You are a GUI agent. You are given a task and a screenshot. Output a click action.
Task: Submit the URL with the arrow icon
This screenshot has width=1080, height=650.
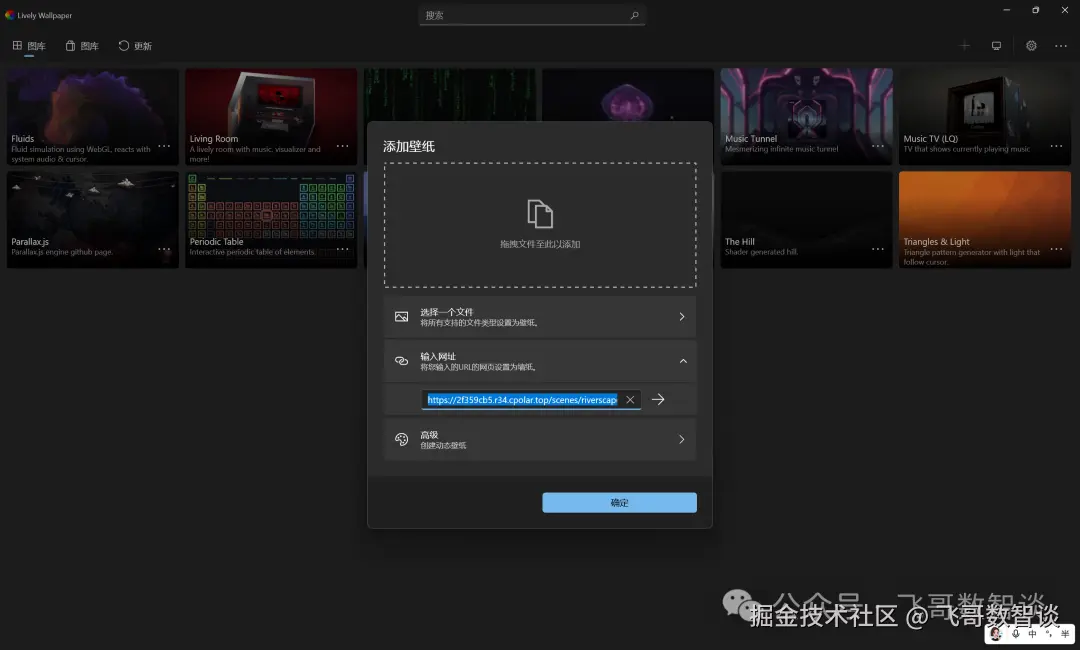(x=658, y=399)
